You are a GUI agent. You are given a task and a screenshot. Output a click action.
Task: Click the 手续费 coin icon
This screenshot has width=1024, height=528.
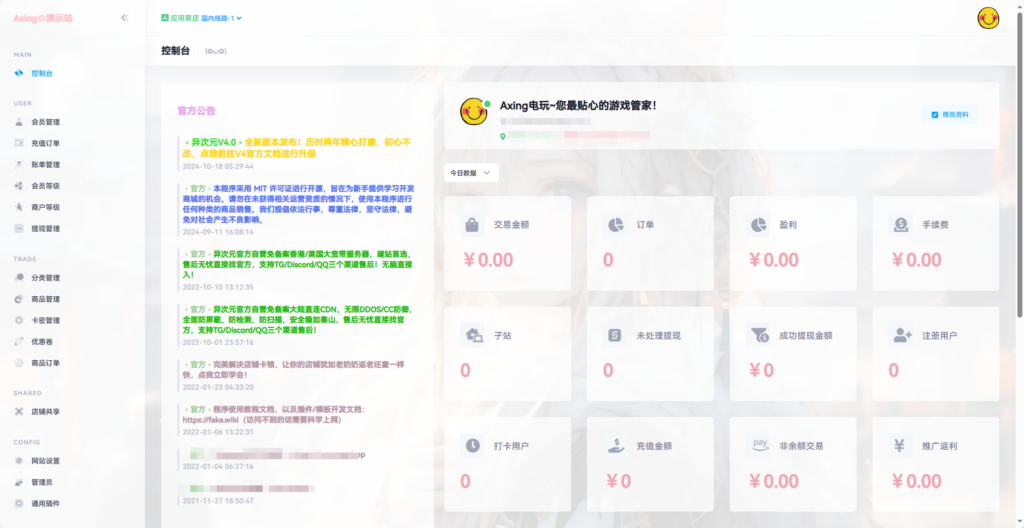point(901,225)
